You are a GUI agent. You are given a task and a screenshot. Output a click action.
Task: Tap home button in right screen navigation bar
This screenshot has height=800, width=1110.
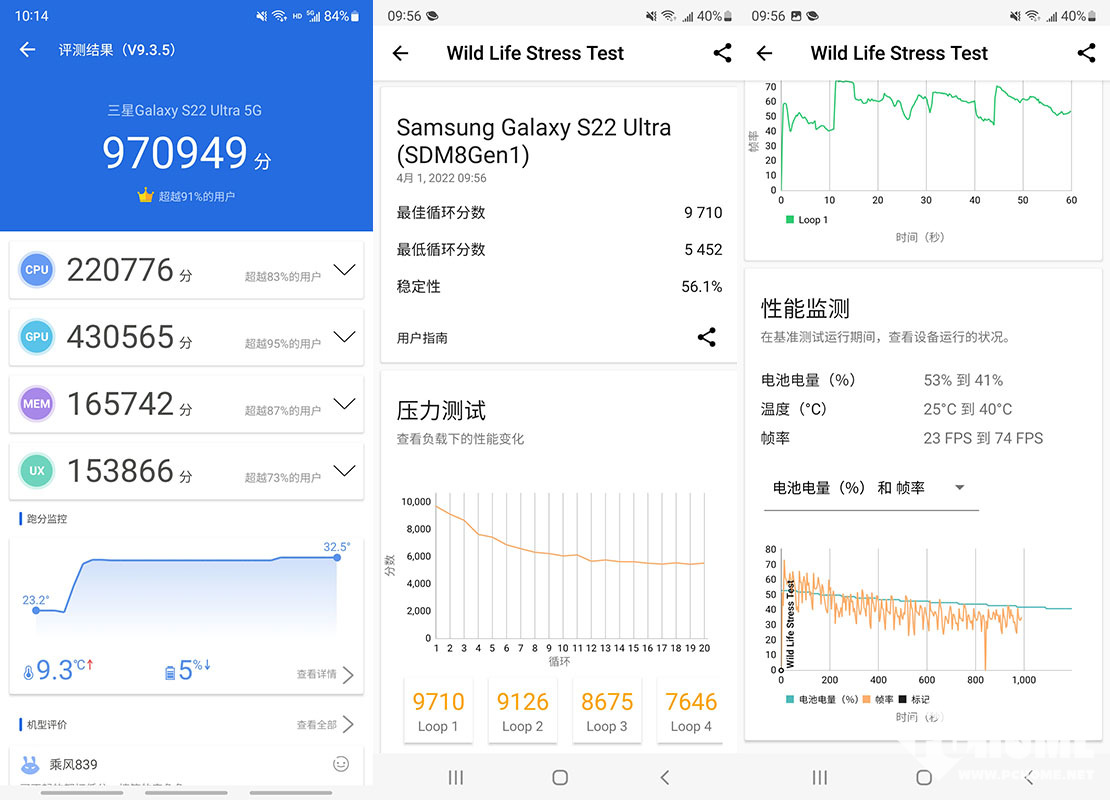click(x=924, y=777)
